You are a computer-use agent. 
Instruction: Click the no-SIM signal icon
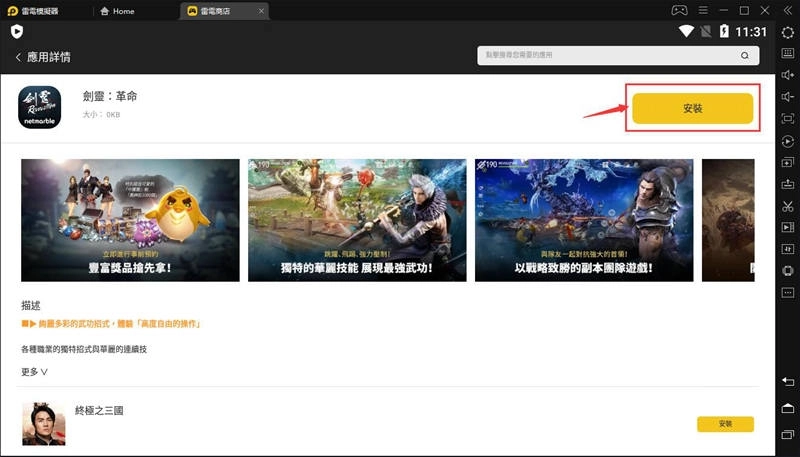pos(706,32)
